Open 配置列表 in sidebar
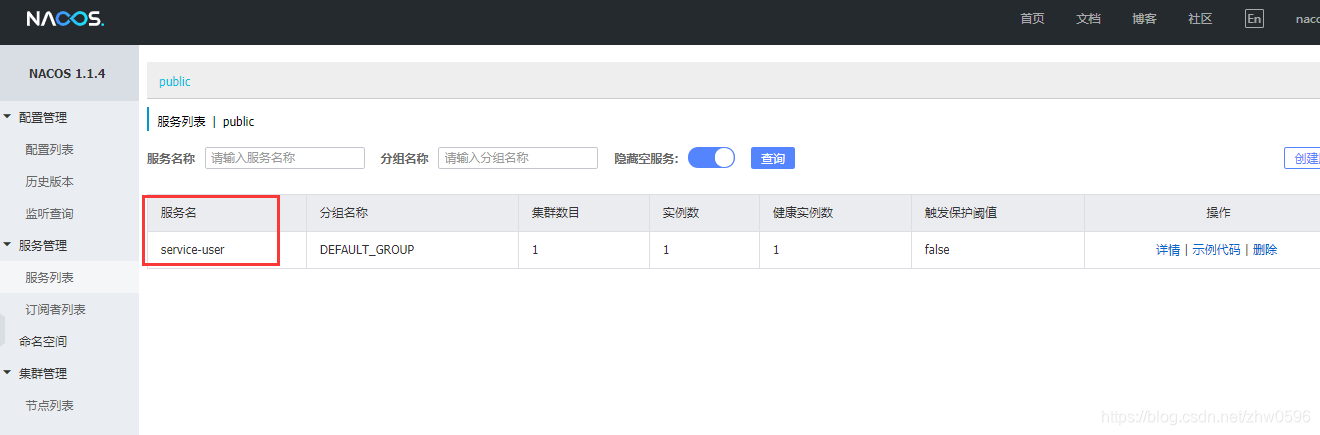Image resolution: width=1320 pixels, height=435 pixels. pos(49,149)
